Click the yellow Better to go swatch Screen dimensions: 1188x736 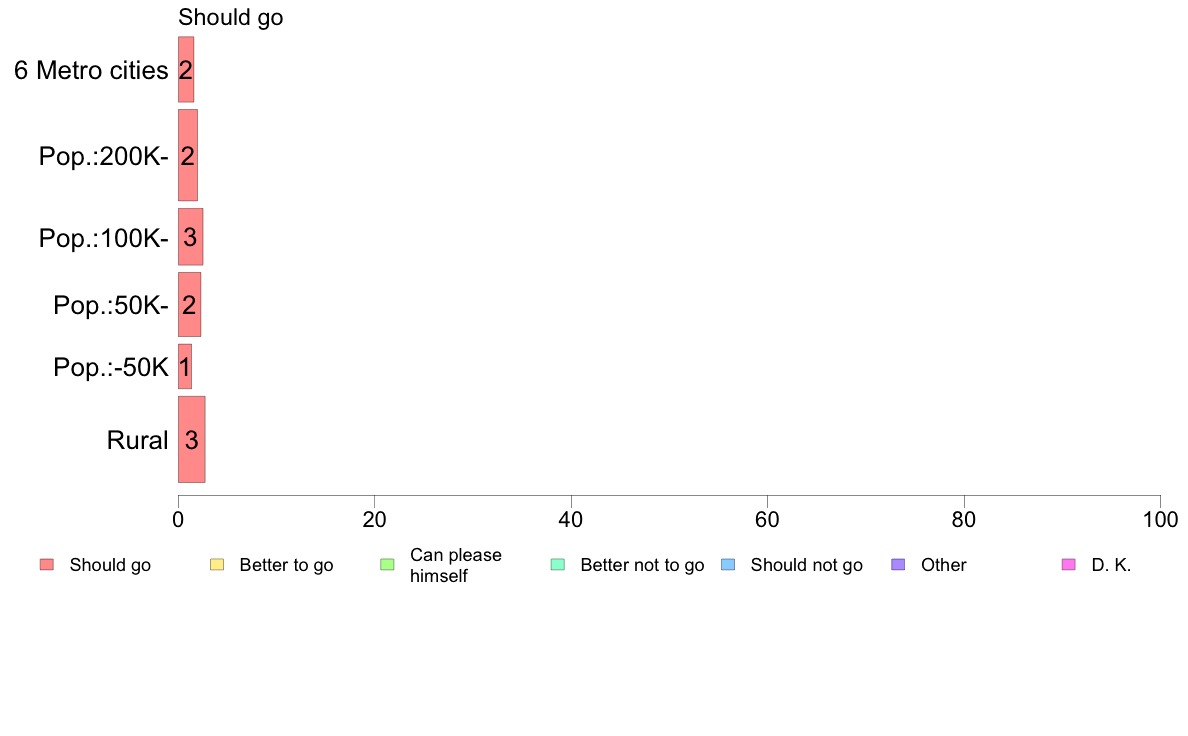pyautogui.click(x=217, y=565)
